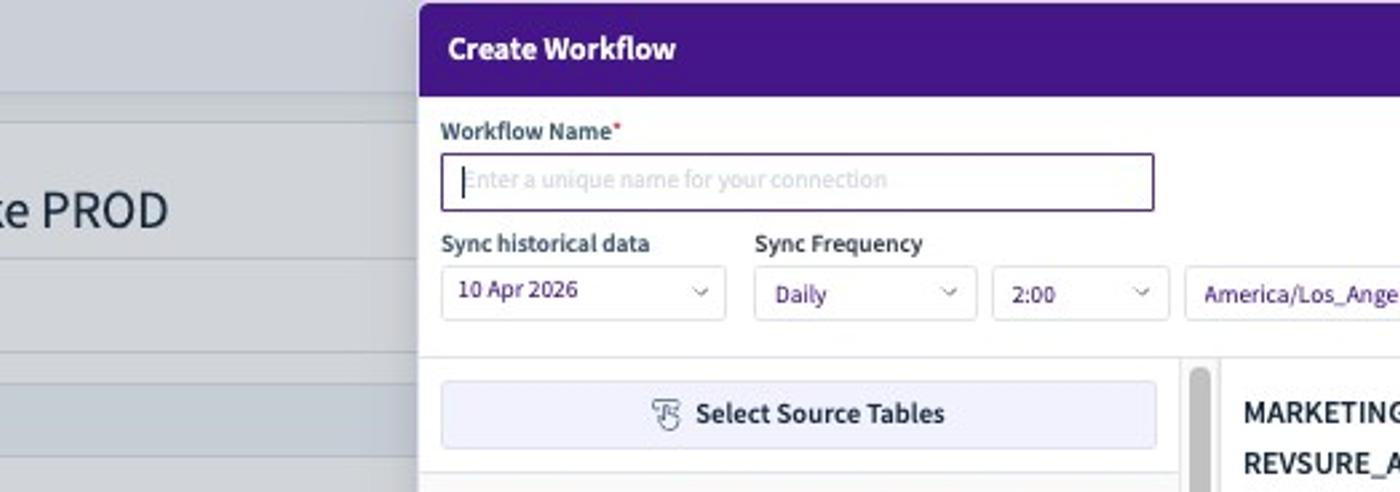
Task: Open the 2:00 time dropdown
Action: pyautogui.click(x=1080, y=293)
